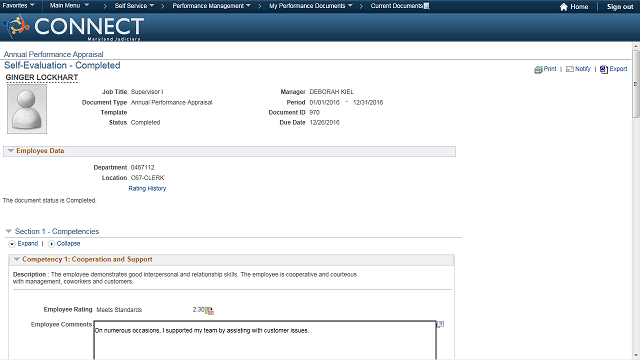
Task: Click the Sign out link
Action: (x=620, y=7)
